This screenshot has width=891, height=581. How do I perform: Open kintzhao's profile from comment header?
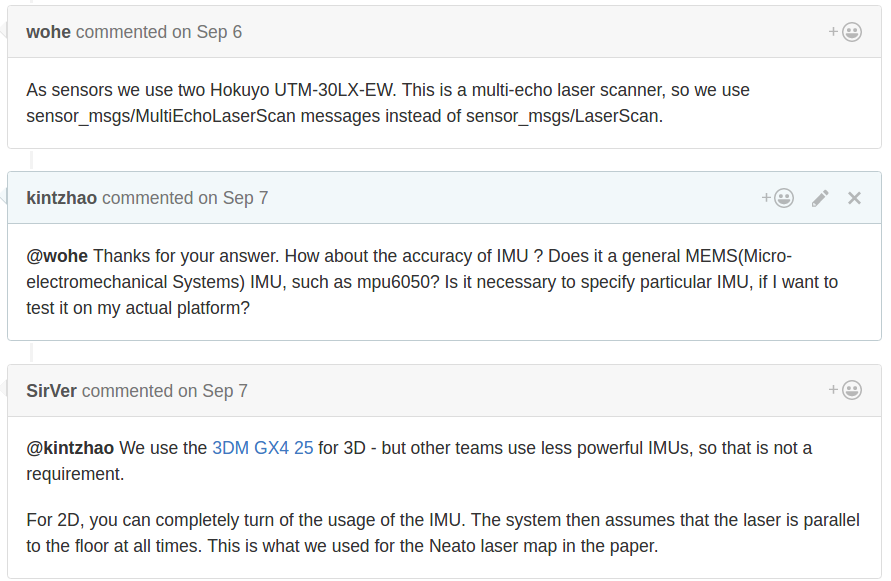coord(61,198)
